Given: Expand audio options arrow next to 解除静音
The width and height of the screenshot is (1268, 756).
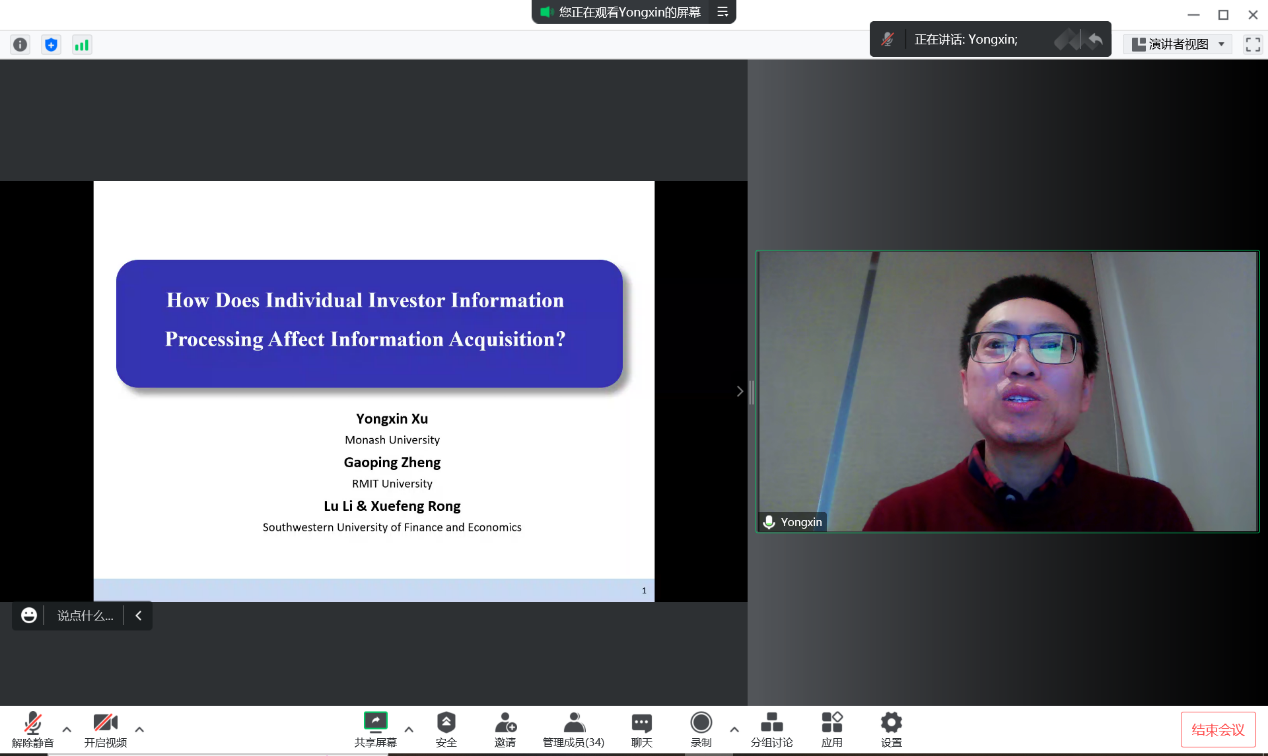Looking at the screenshot, I should [67, 729].
